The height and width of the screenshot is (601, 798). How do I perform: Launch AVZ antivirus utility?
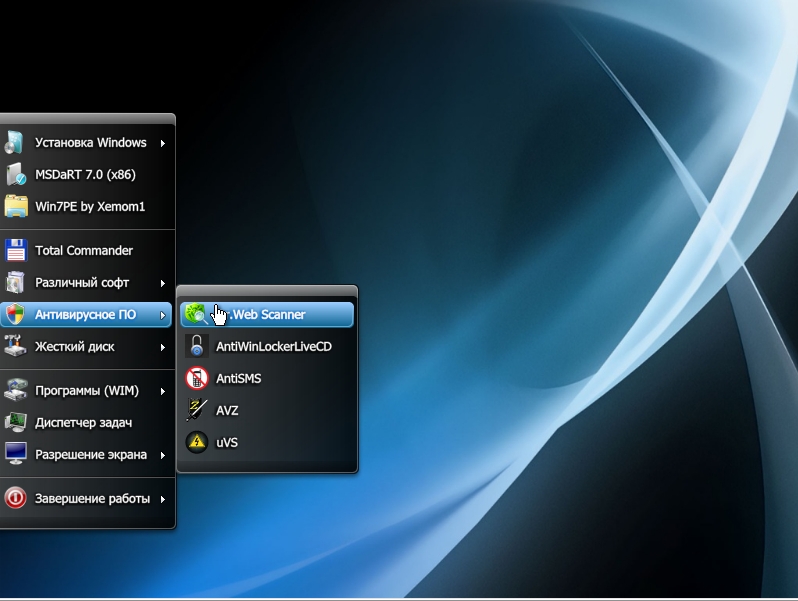coord(227,411)
